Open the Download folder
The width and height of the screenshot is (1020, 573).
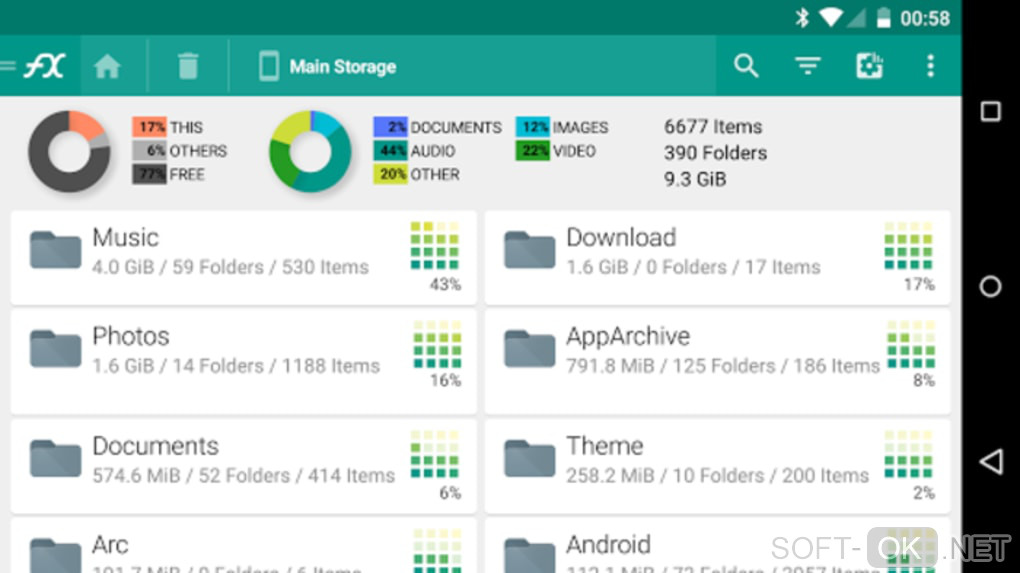718,257
